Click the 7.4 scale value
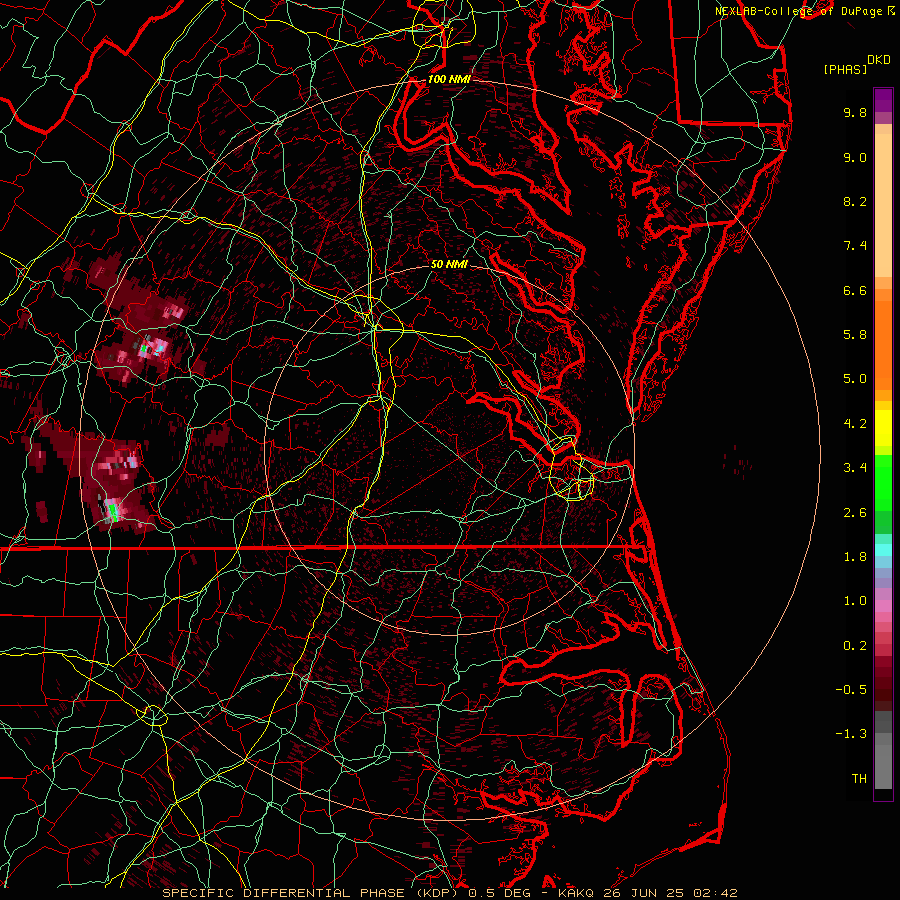Screen dimensions: 900x900 (x=855, y=246)
